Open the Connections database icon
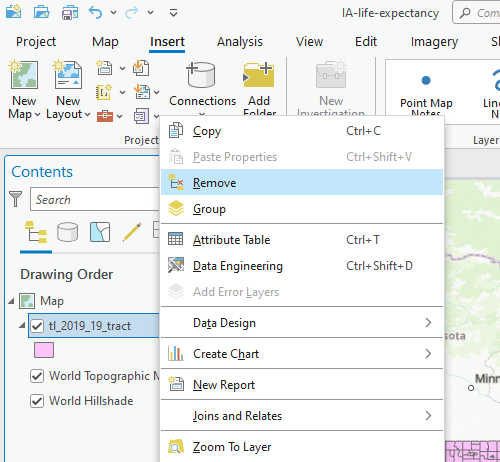500x462 pixels. (201, 75)
